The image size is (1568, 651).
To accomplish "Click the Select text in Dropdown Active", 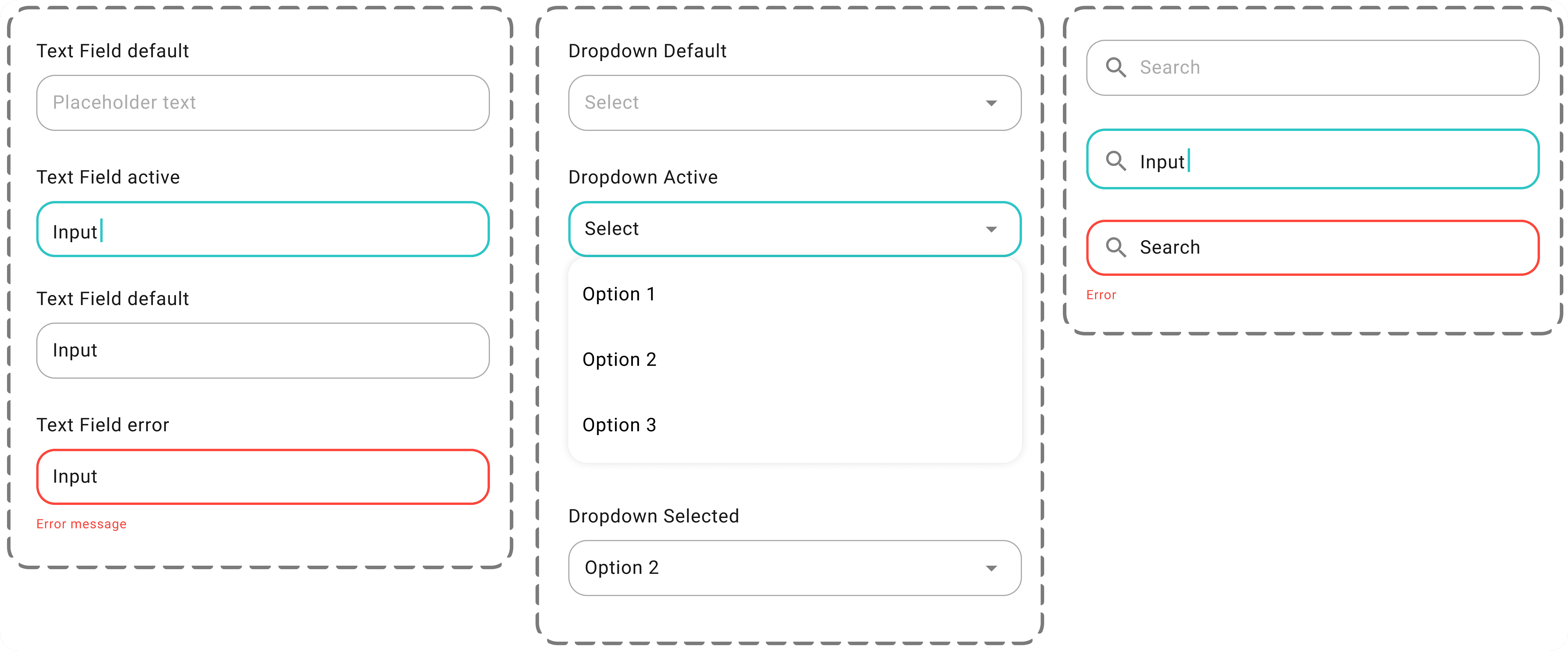I will click(x=612, y=229).
